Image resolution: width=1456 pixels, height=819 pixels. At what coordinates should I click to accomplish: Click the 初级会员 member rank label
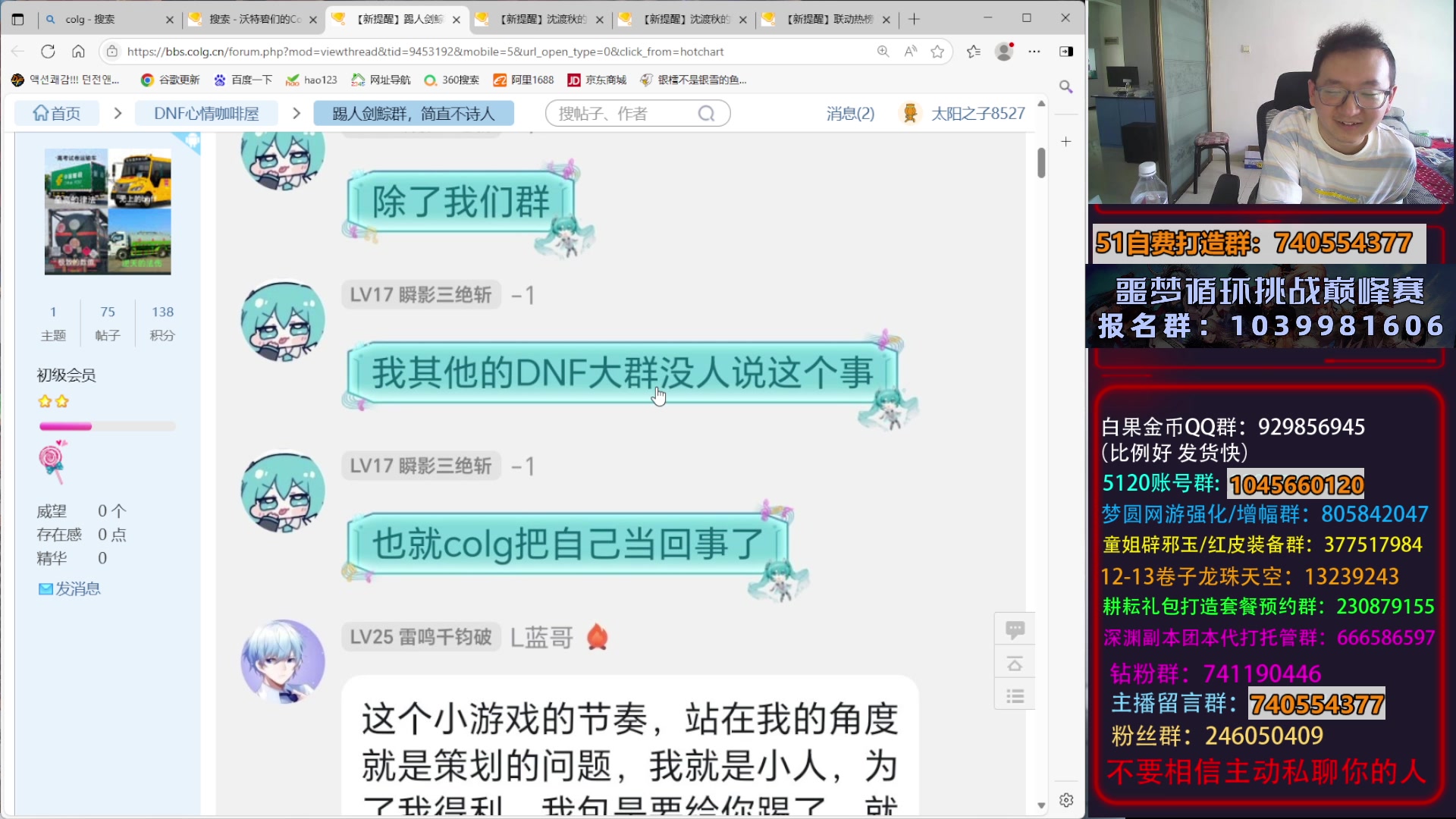pyautogui.click(x=66, y=375)
